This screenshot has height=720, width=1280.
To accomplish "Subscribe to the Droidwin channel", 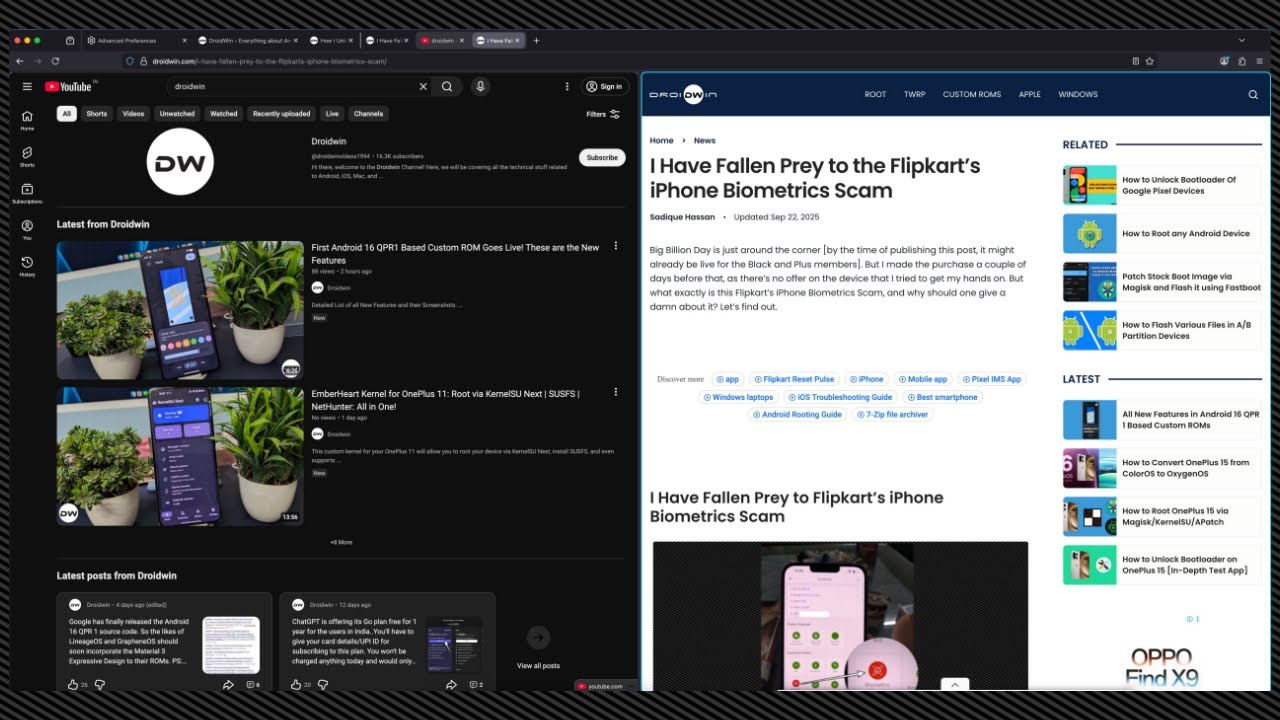I will coord(602,157).
